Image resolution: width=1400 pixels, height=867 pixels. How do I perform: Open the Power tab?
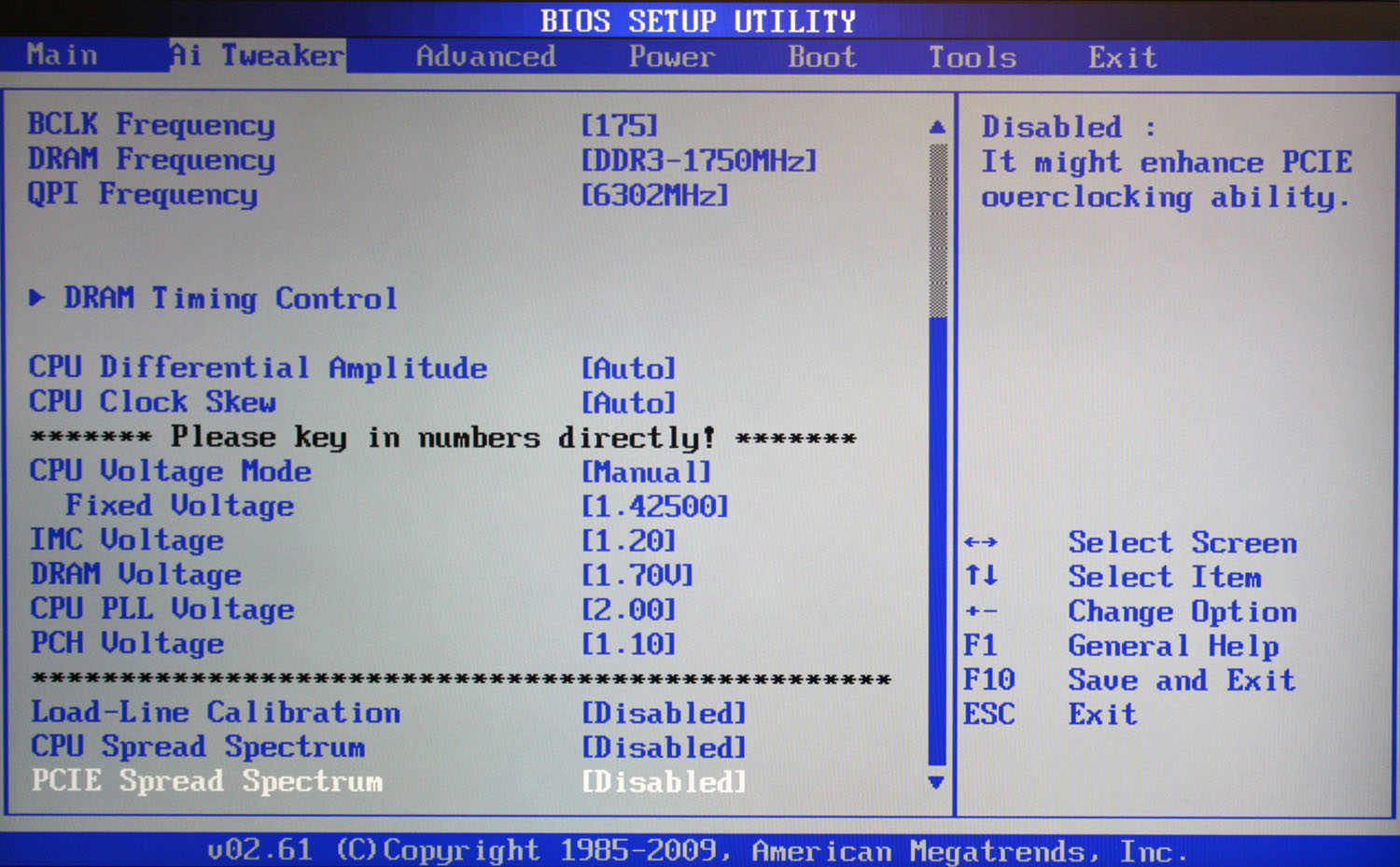click(x=671, y=57)
